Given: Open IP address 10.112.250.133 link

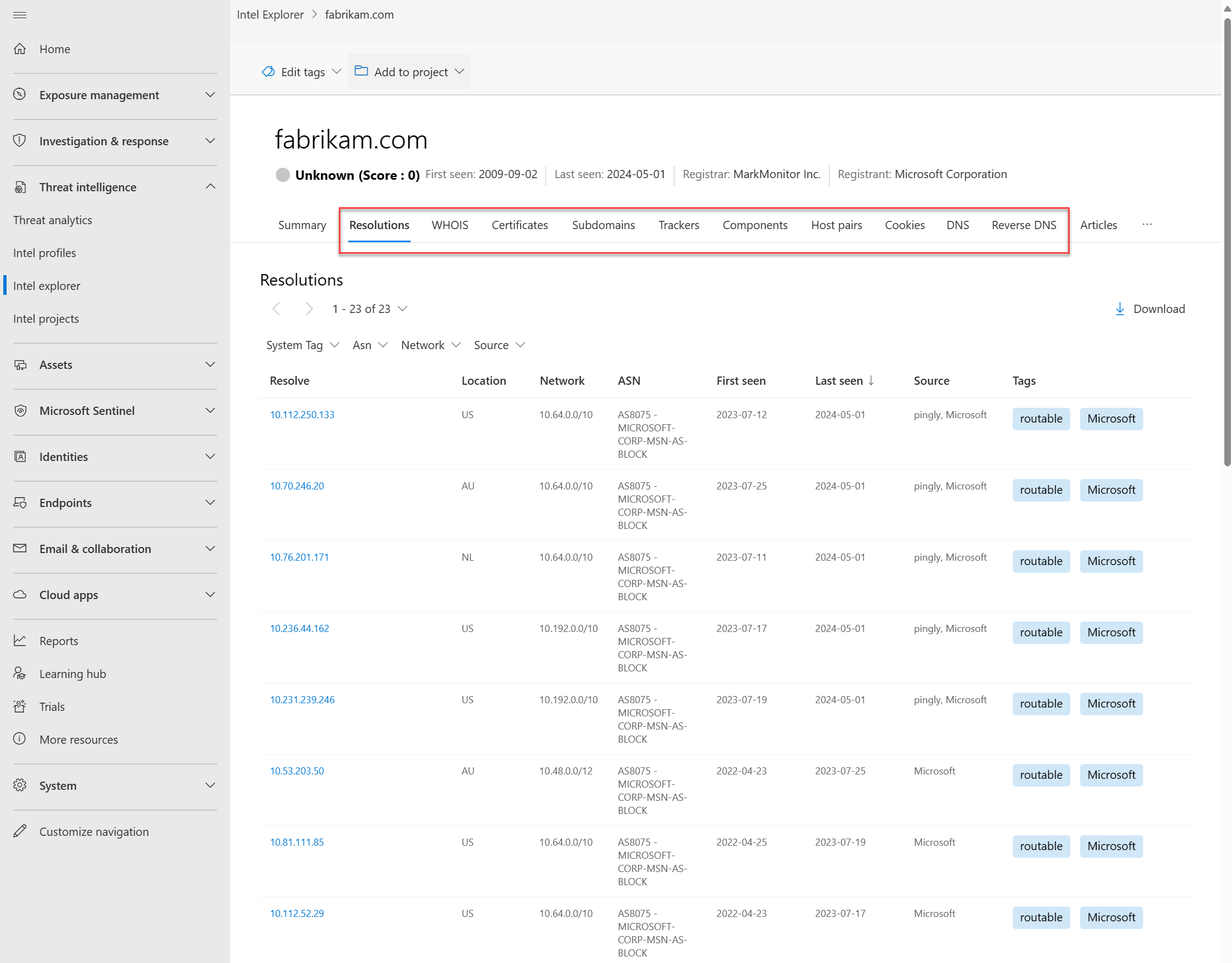Looking at the screenshot, I should 302,414.
